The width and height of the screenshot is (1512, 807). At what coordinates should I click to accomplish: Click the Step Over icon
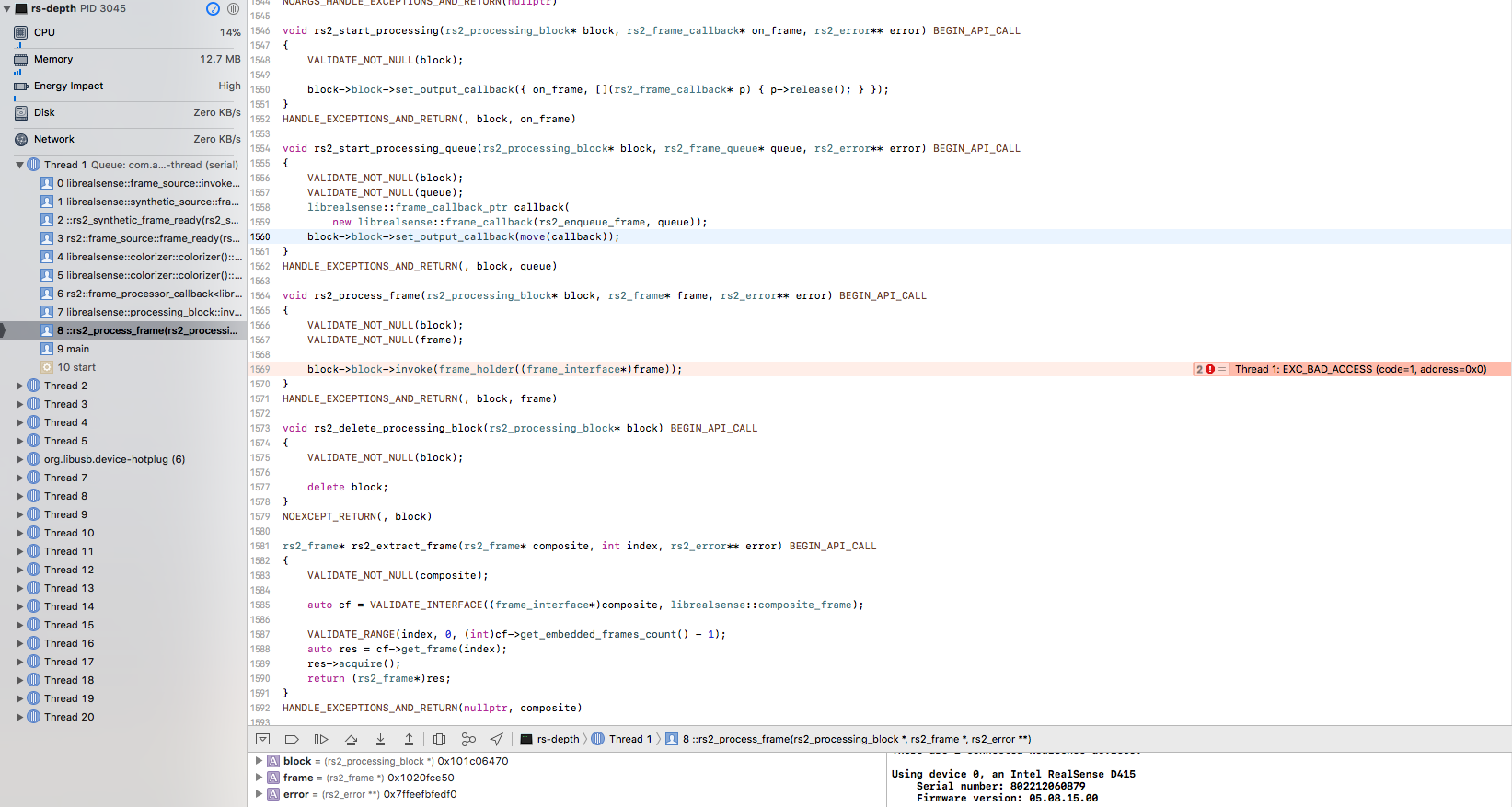(351, 739)
